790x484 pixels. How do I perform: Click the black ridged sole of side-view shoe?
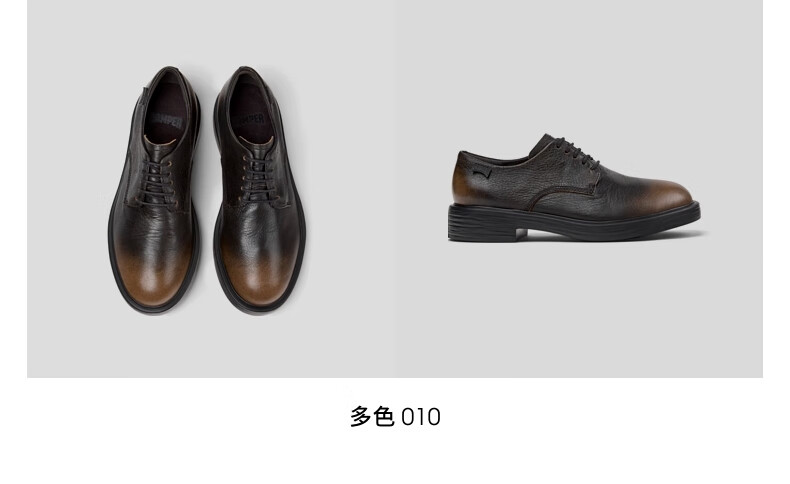[x=574, y=220]
